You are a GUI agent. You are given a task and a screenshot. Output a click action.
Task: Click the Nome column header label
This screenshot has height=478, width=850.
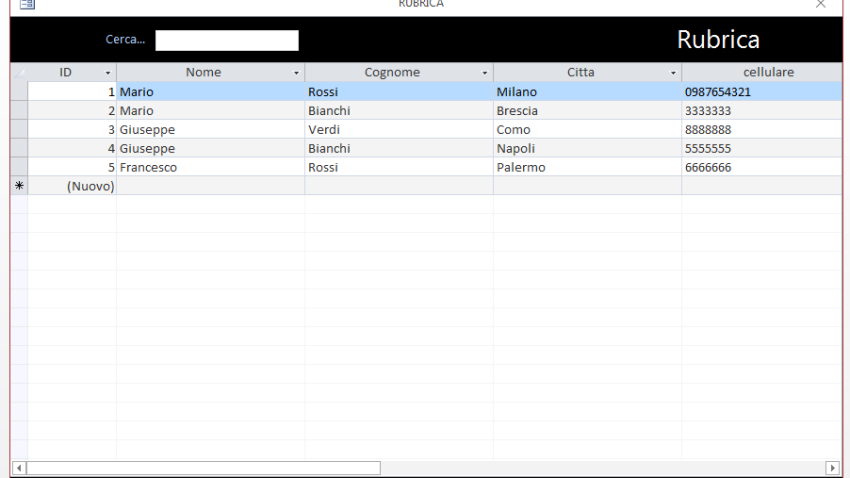[203, 72]
